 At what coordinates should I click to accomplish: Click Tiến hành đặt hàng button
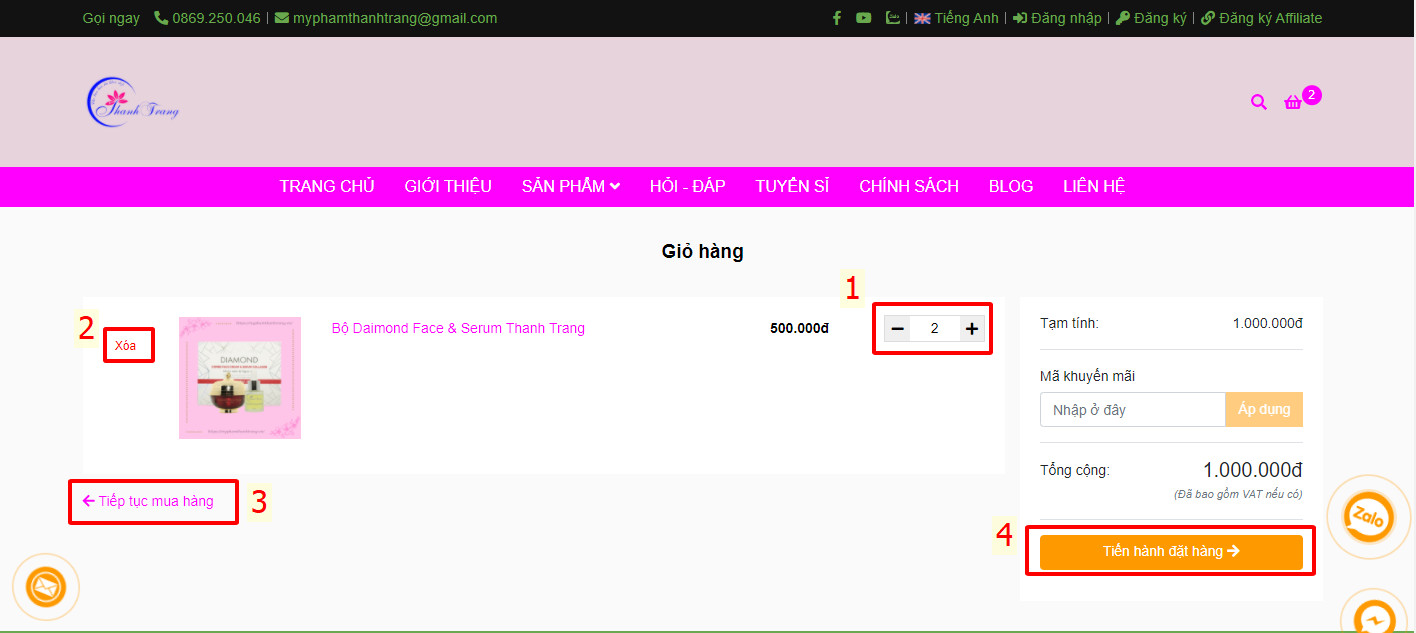pyautogui.click(x=1170, y=551)
